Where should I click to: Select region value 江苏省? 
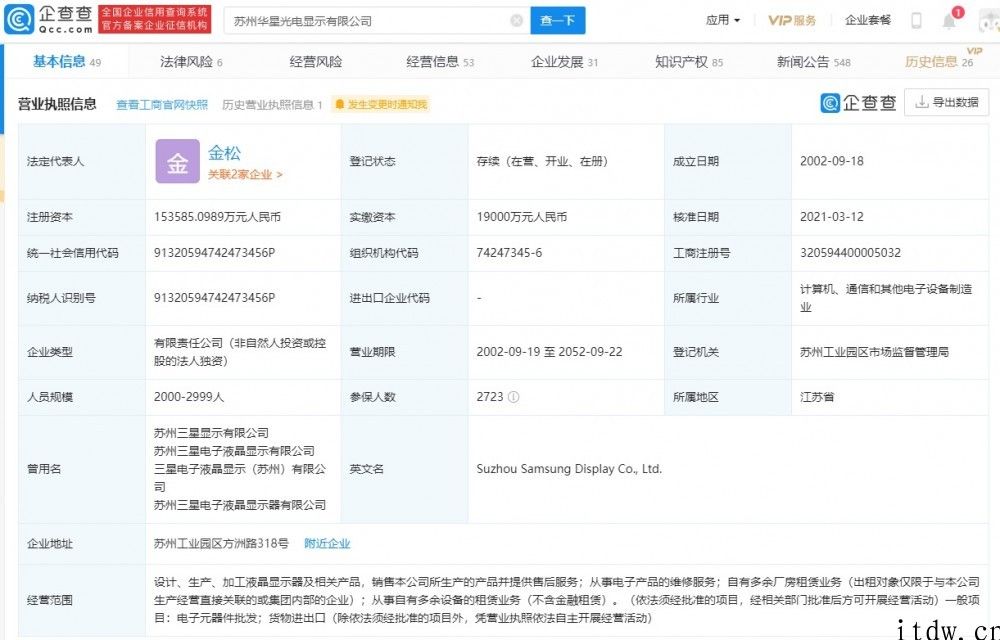click(x=817, y=396)
